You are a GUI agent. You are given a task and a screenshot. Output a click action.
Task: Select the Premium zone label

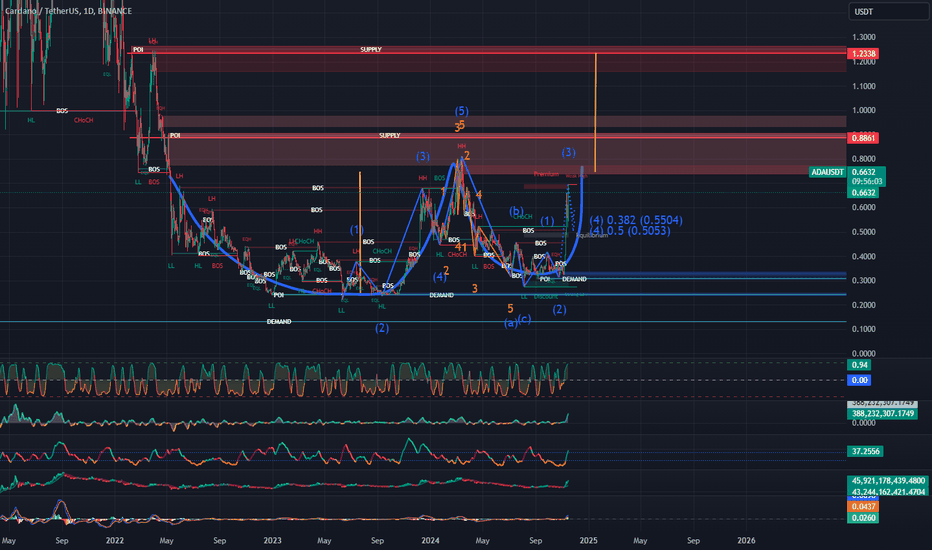(546, 174)
